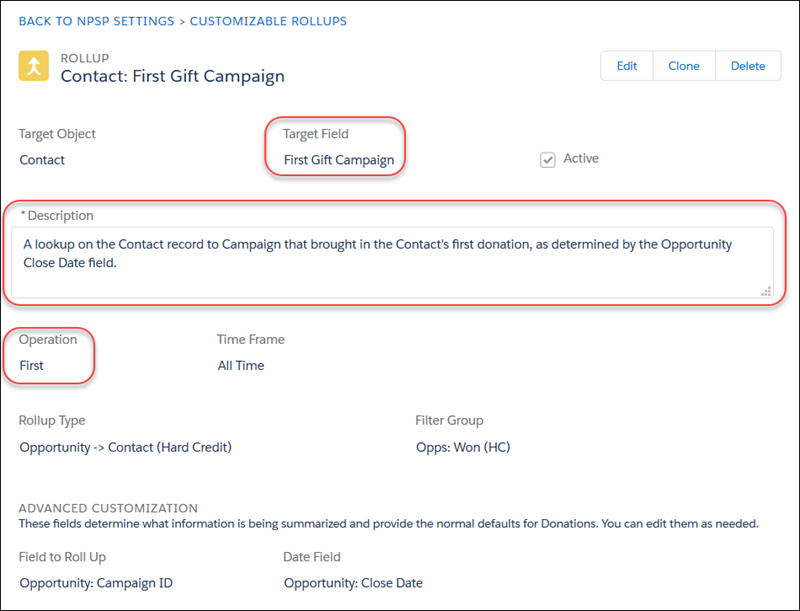
Task: Click the yellow Rollup icon
Action: [x=35, y=67]
